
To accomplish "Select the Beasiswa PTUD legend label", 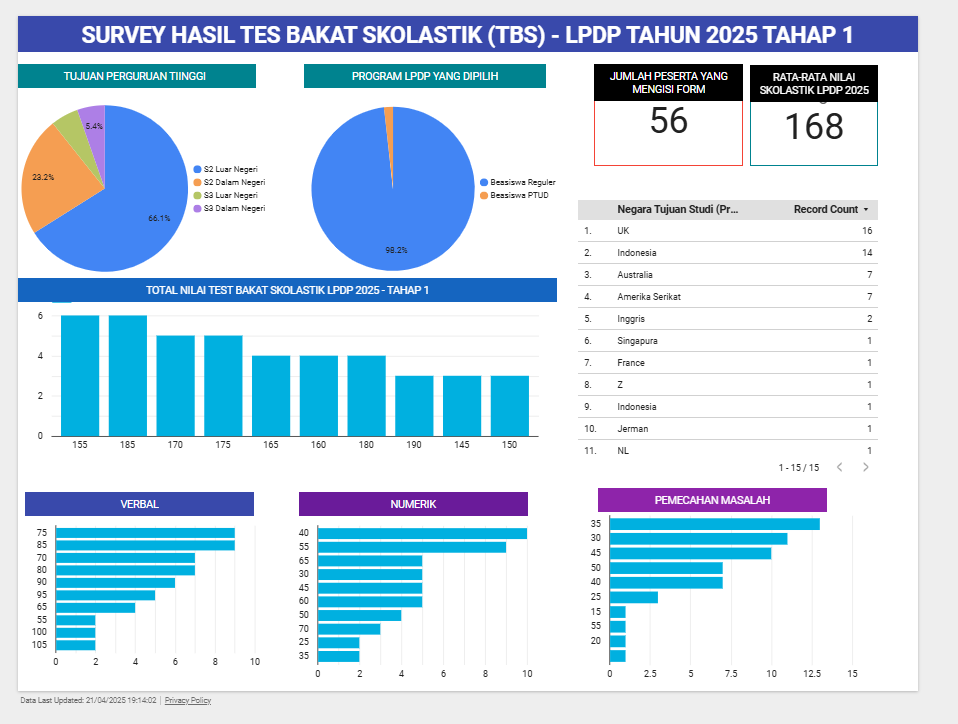I will 519,196.
